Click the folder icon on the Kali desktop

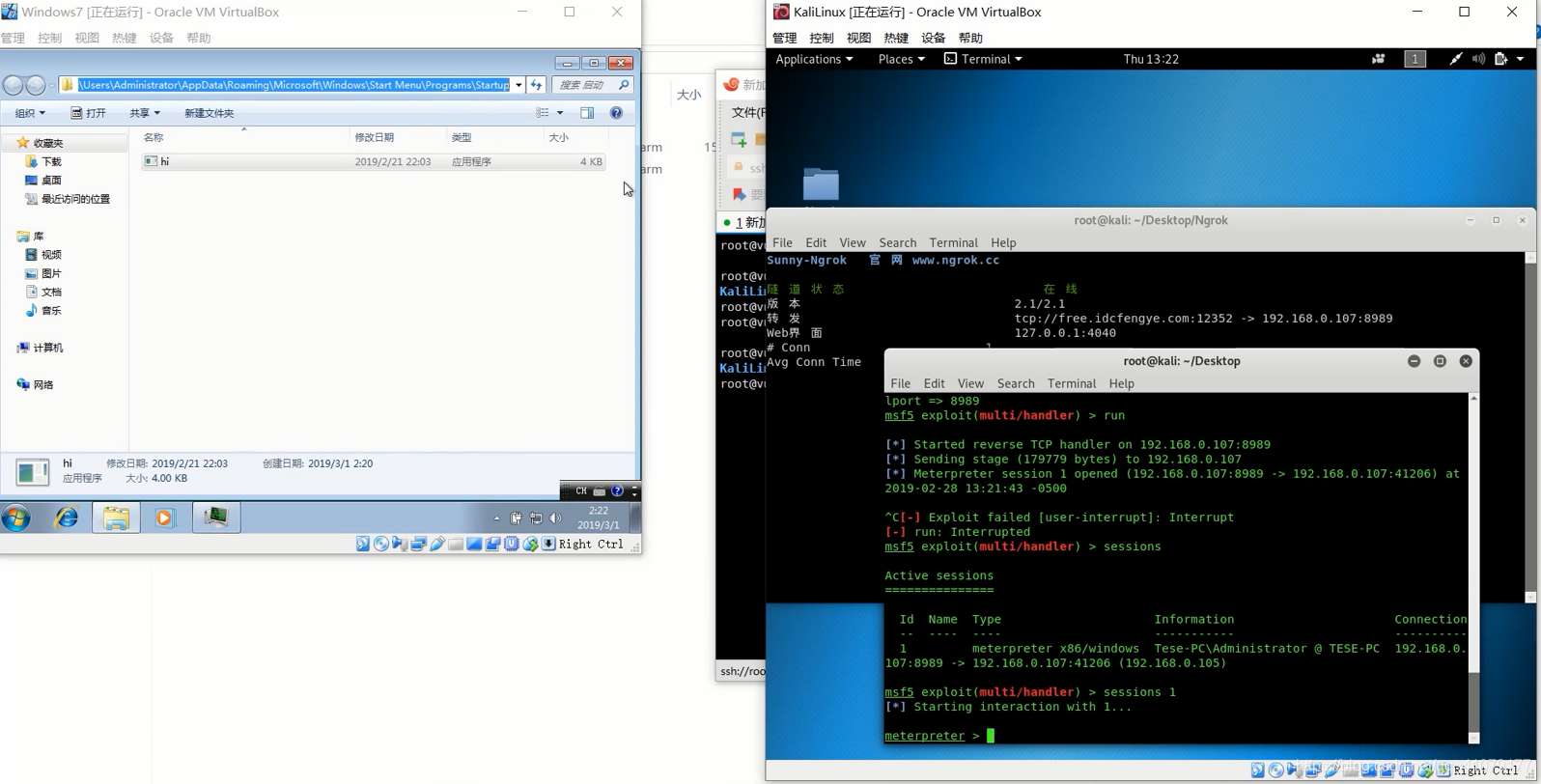tap(821, 183)
